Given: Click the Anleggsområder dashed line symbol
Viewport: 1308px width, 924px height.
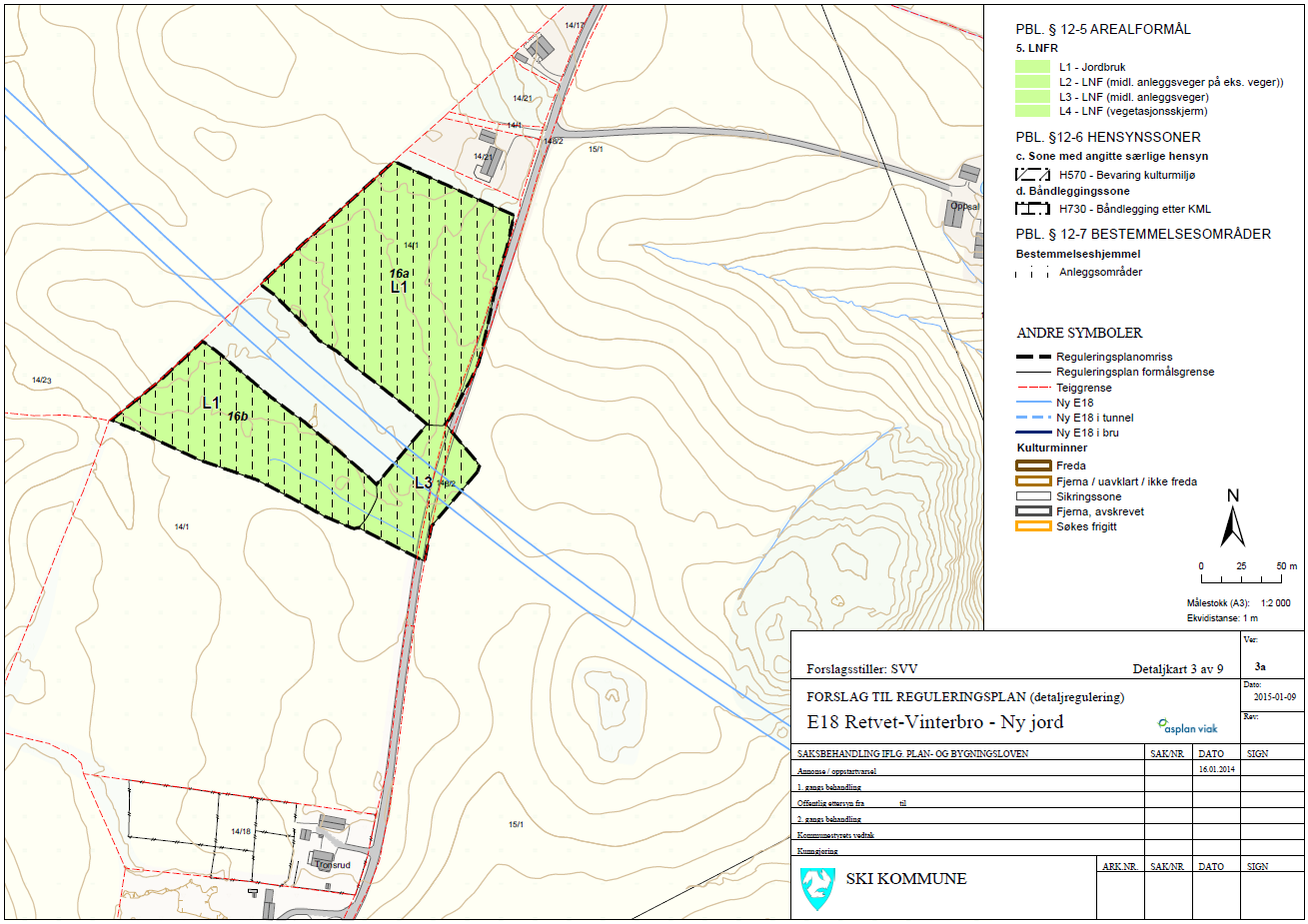Looking at the screenshot, I should pos(1032,272).
